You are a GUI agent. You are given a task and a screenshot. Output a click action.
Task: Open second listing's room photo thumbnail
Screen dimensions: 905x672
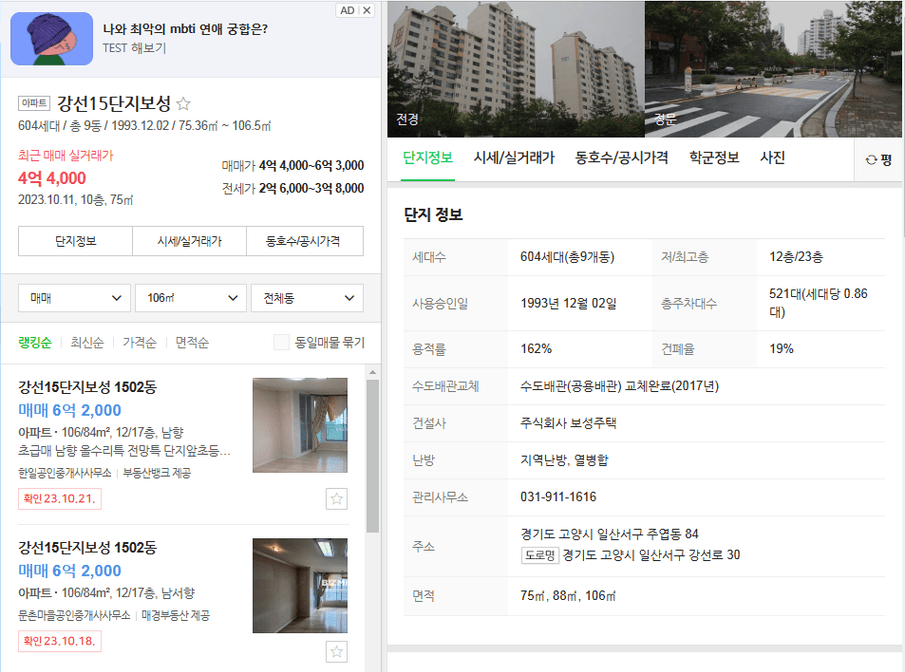300,586
